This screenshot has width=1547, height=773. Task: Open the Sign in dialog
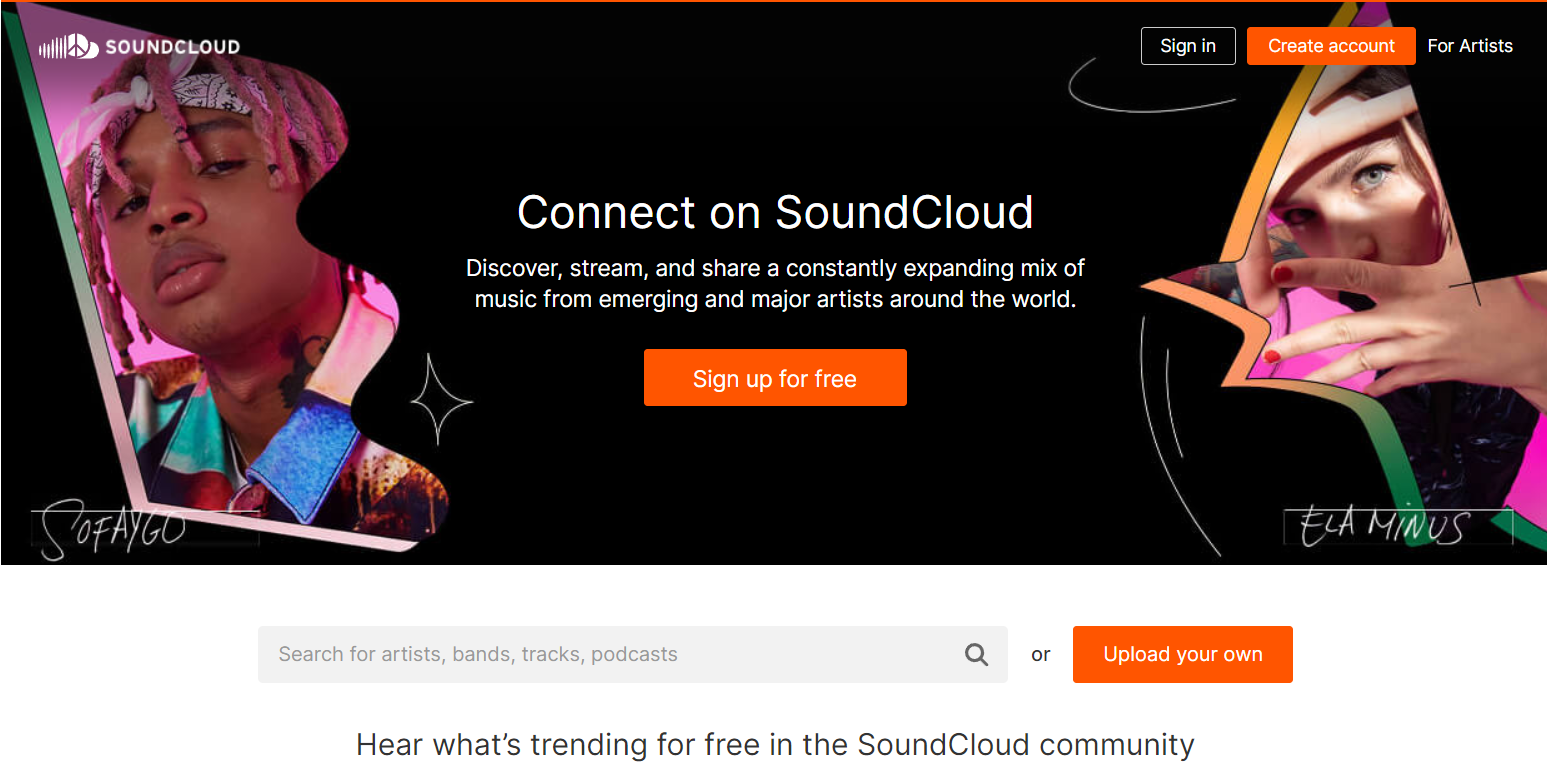pos(1188,46)
